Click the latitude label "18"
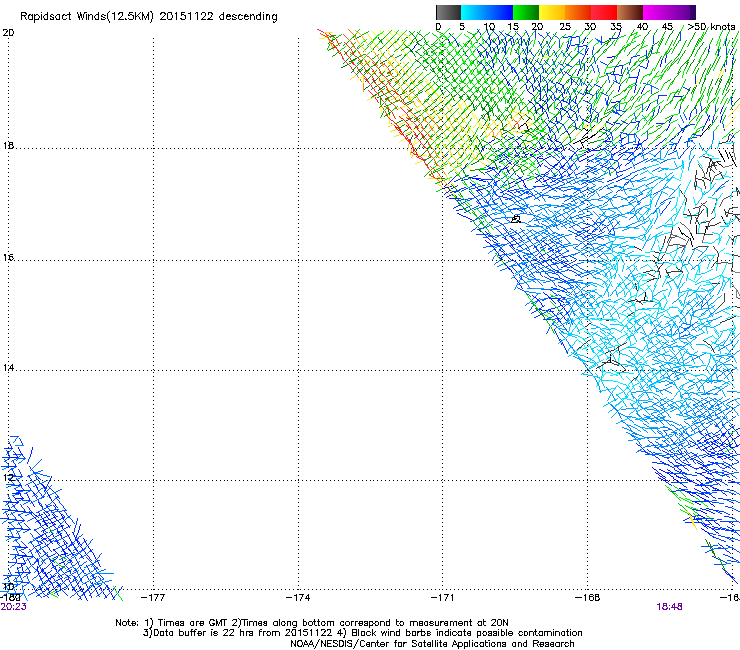 click(x=8, y=145)
